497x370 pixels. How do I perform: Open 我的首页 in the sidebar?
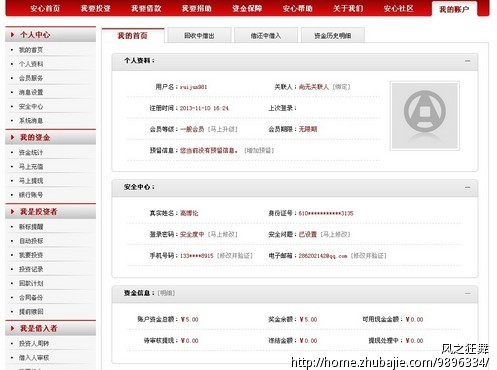click(x=31, y=50)
